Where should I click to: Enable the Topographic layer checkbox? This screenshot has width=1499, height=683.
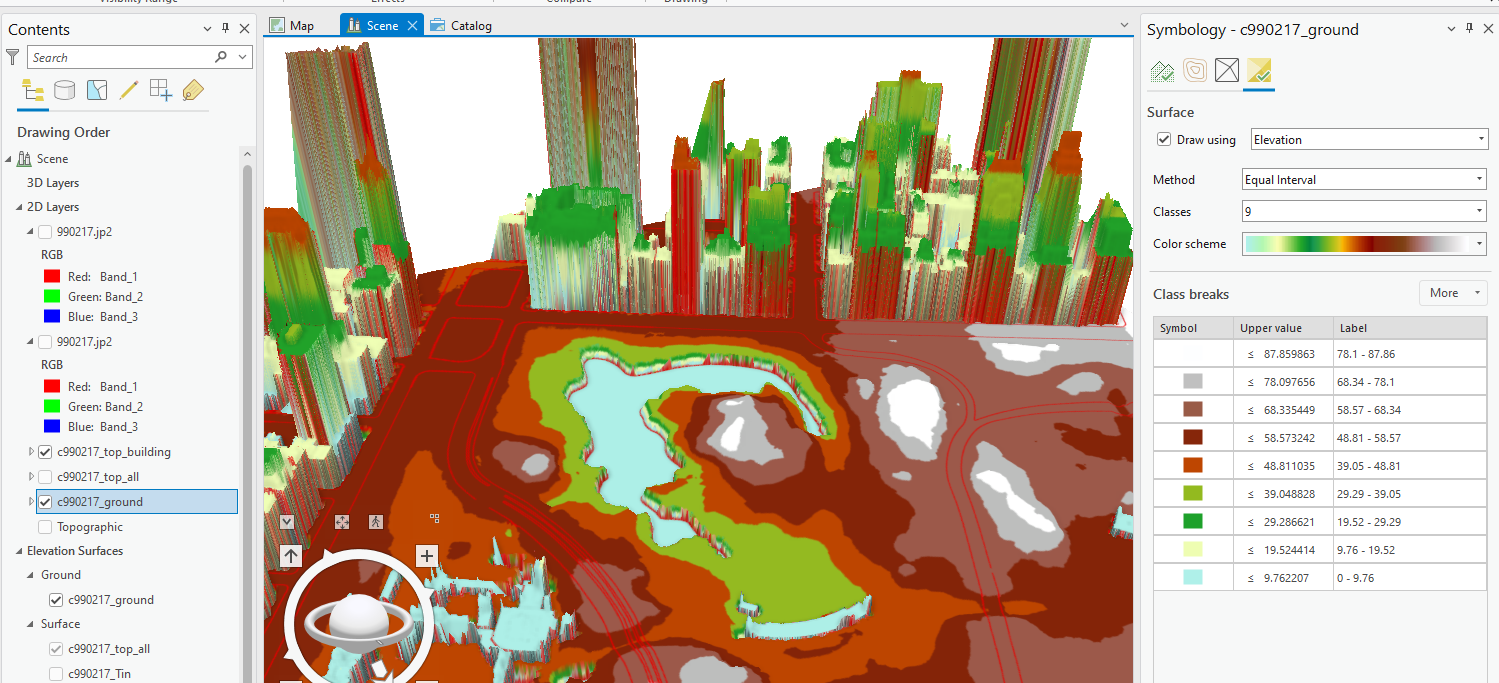45,527
